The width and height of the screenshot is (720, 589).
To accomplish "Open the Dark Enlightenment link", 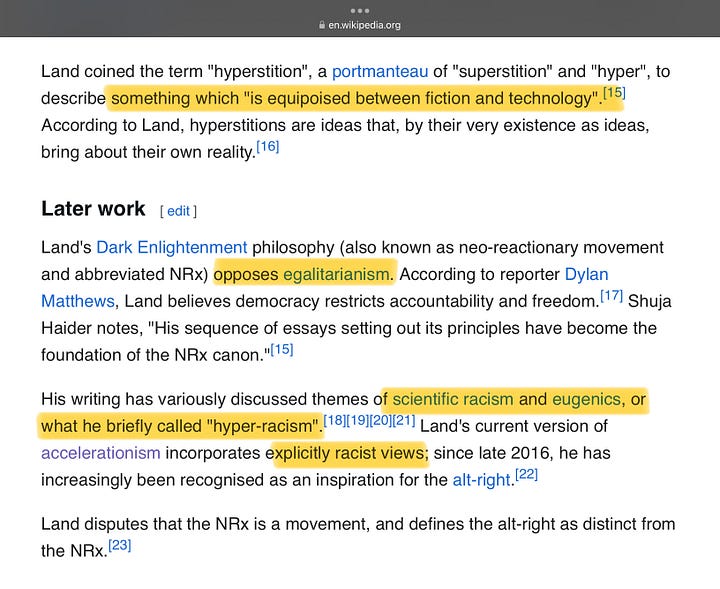I will (x=171, y=247).
